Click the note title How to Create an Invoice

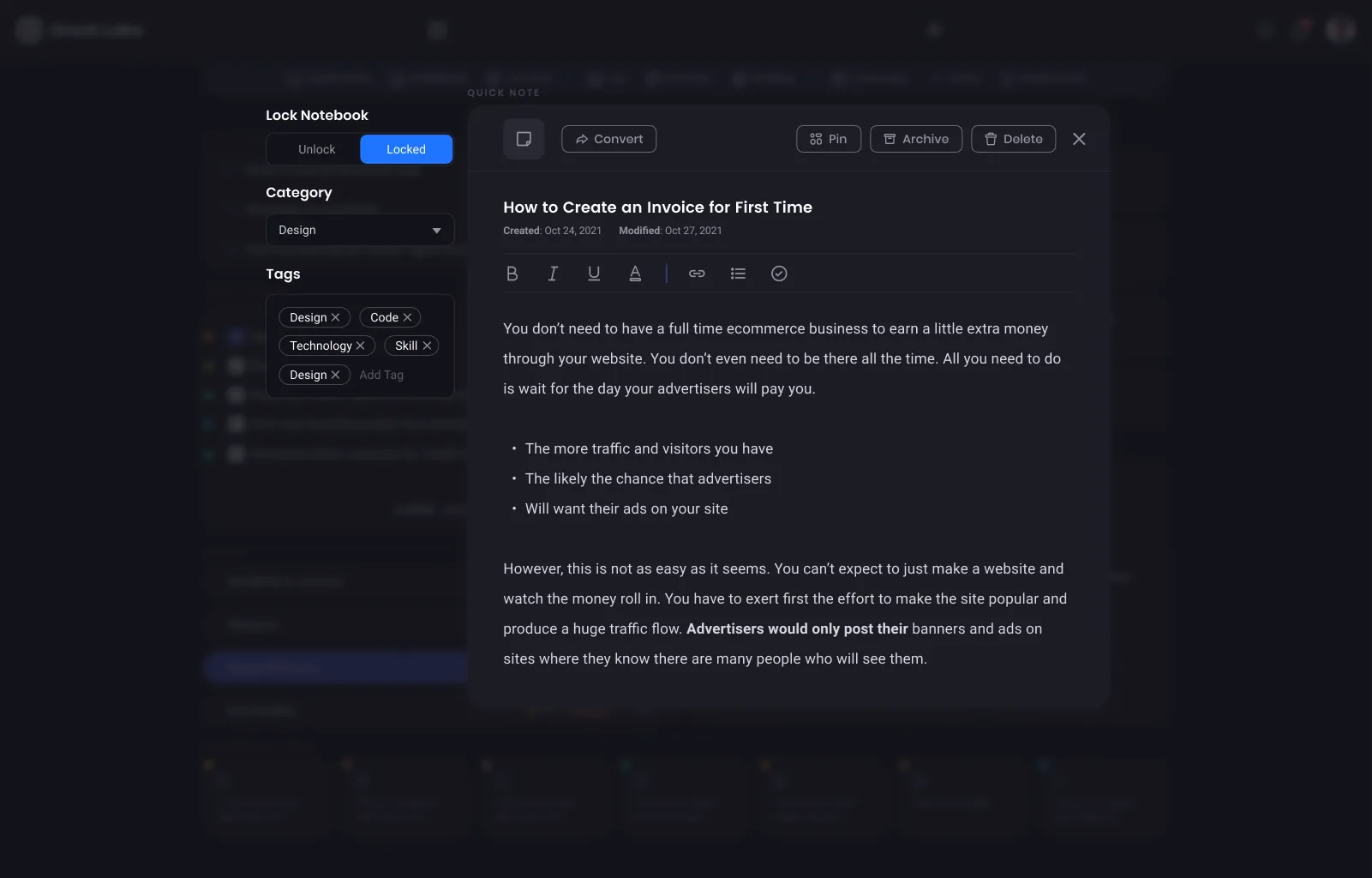(x=657, y=207)
